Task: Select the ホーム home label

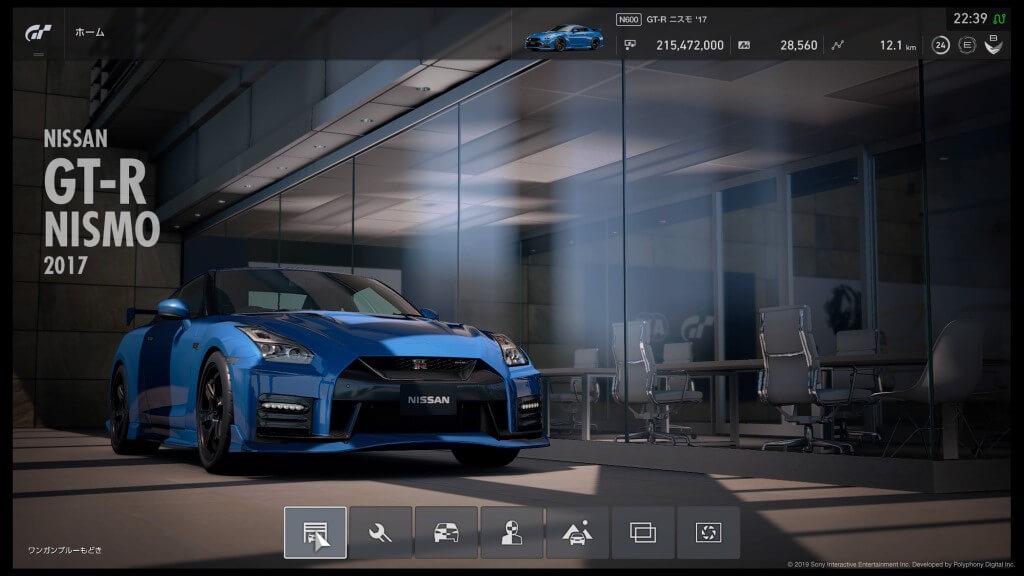Action: pos(89,32)
